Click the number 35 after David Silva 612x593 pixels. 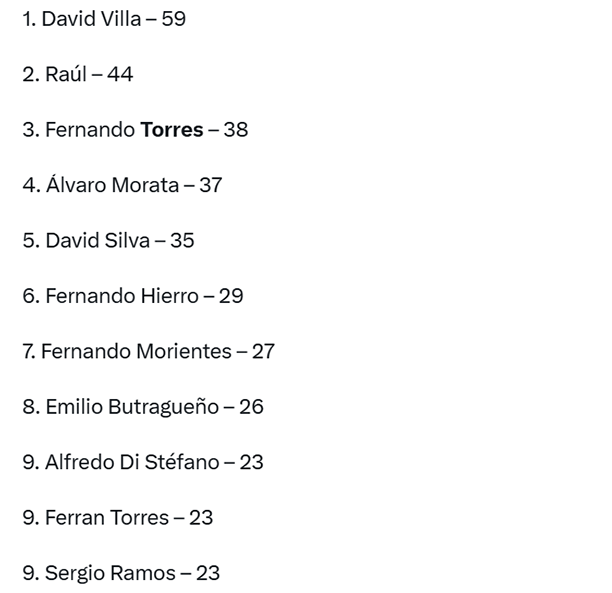(x=182, y=241)
